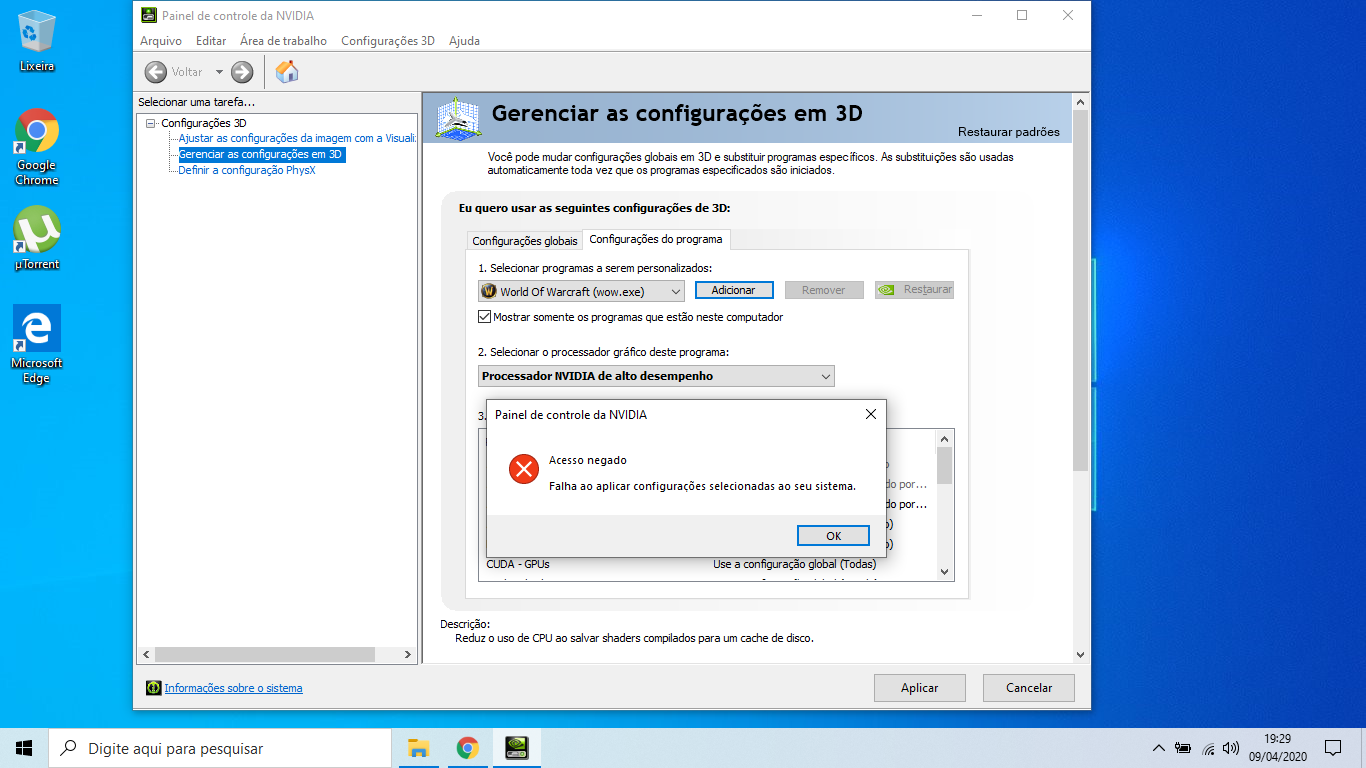This screenshot has height=768, width=1366.
Task: Open the Arquivo menu
Action: click(161, 41)
